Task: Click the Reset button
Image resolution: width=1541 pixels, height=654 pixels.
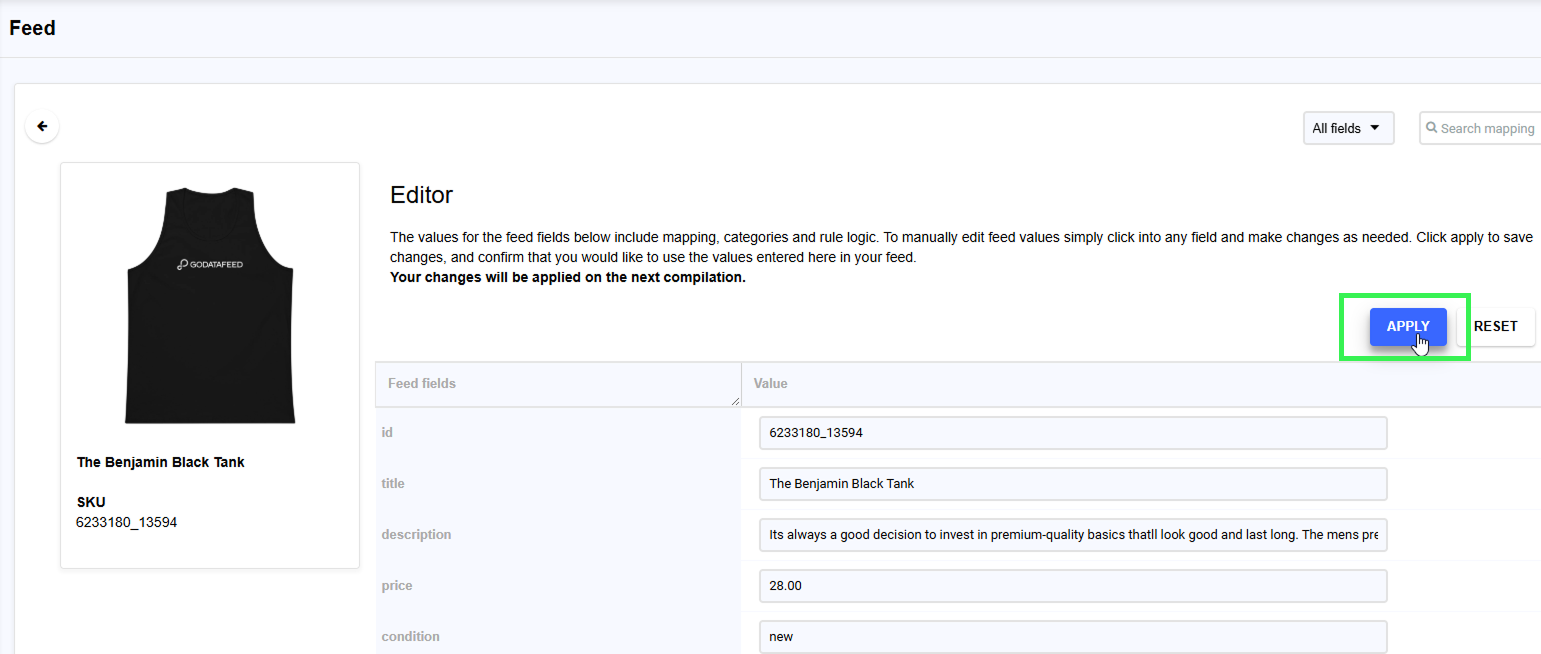Action: tap(1495, 326)
